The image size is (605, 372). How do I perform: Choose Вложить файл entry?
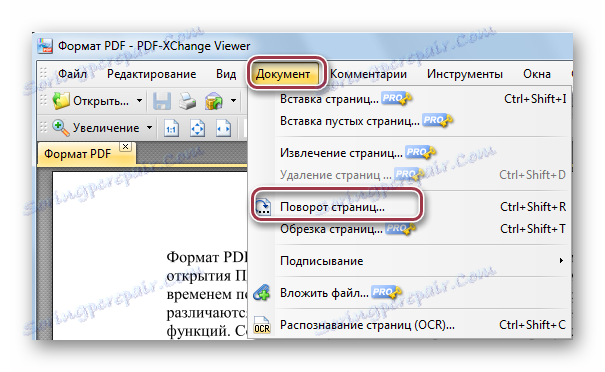[410, 293]
